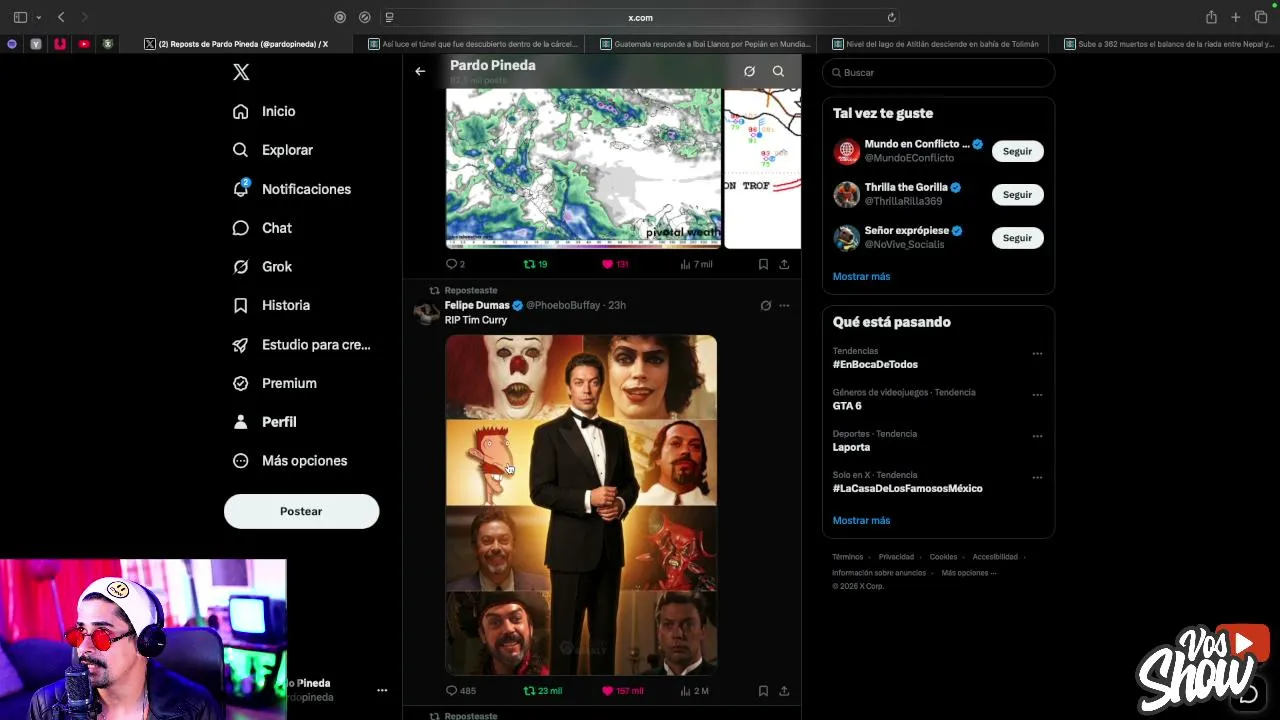Go to Perfil in the sidebar
Image resolution: width=1280 pixels, height=720 pixels.
(x=264, y=422)
